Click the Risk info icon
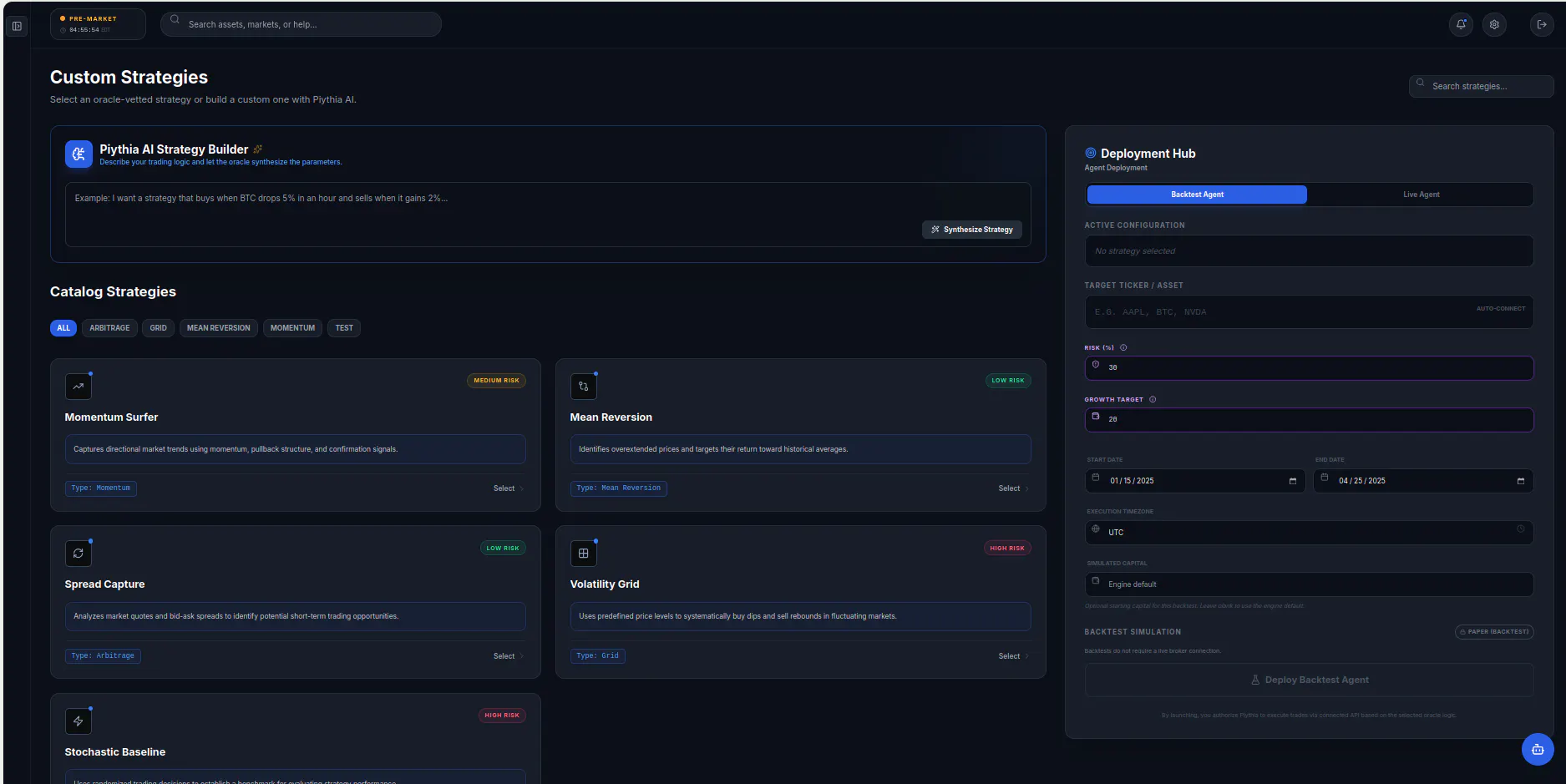 (1123, 347)
